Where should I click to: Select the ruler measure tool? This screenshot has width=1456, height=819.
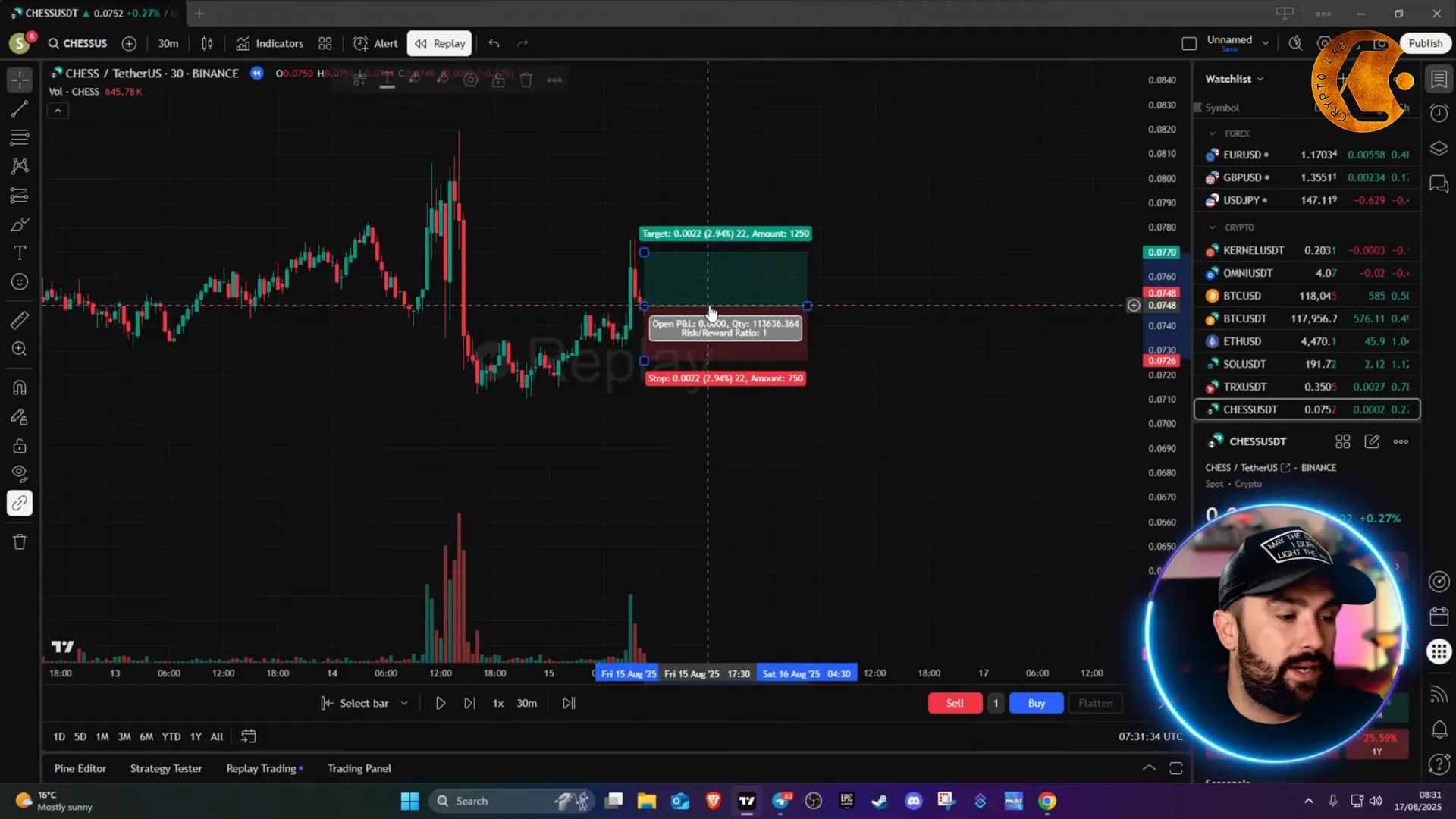[20, 320]
